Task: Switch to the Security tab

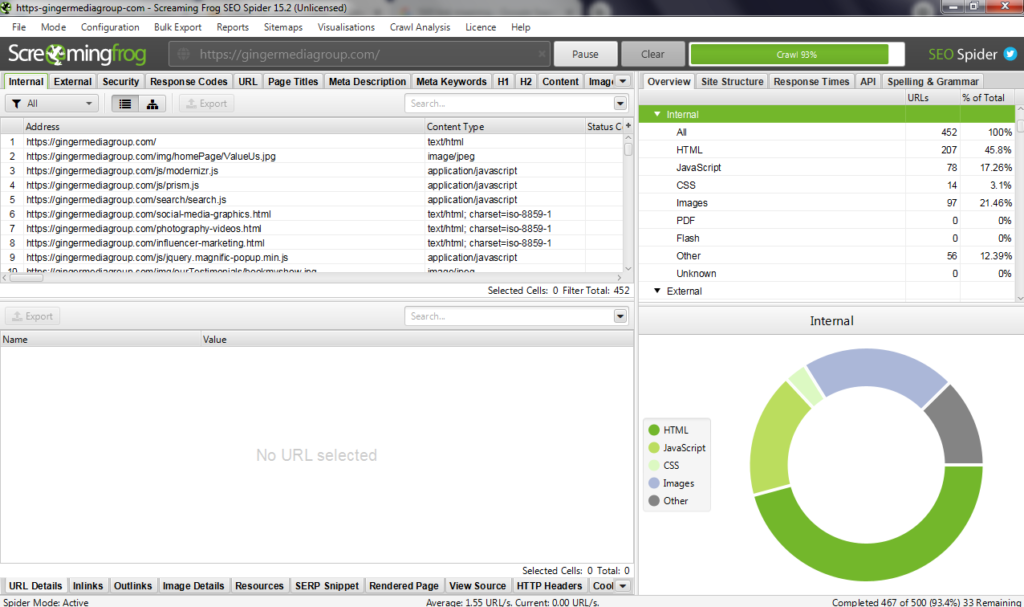Action: coord(121,82)
